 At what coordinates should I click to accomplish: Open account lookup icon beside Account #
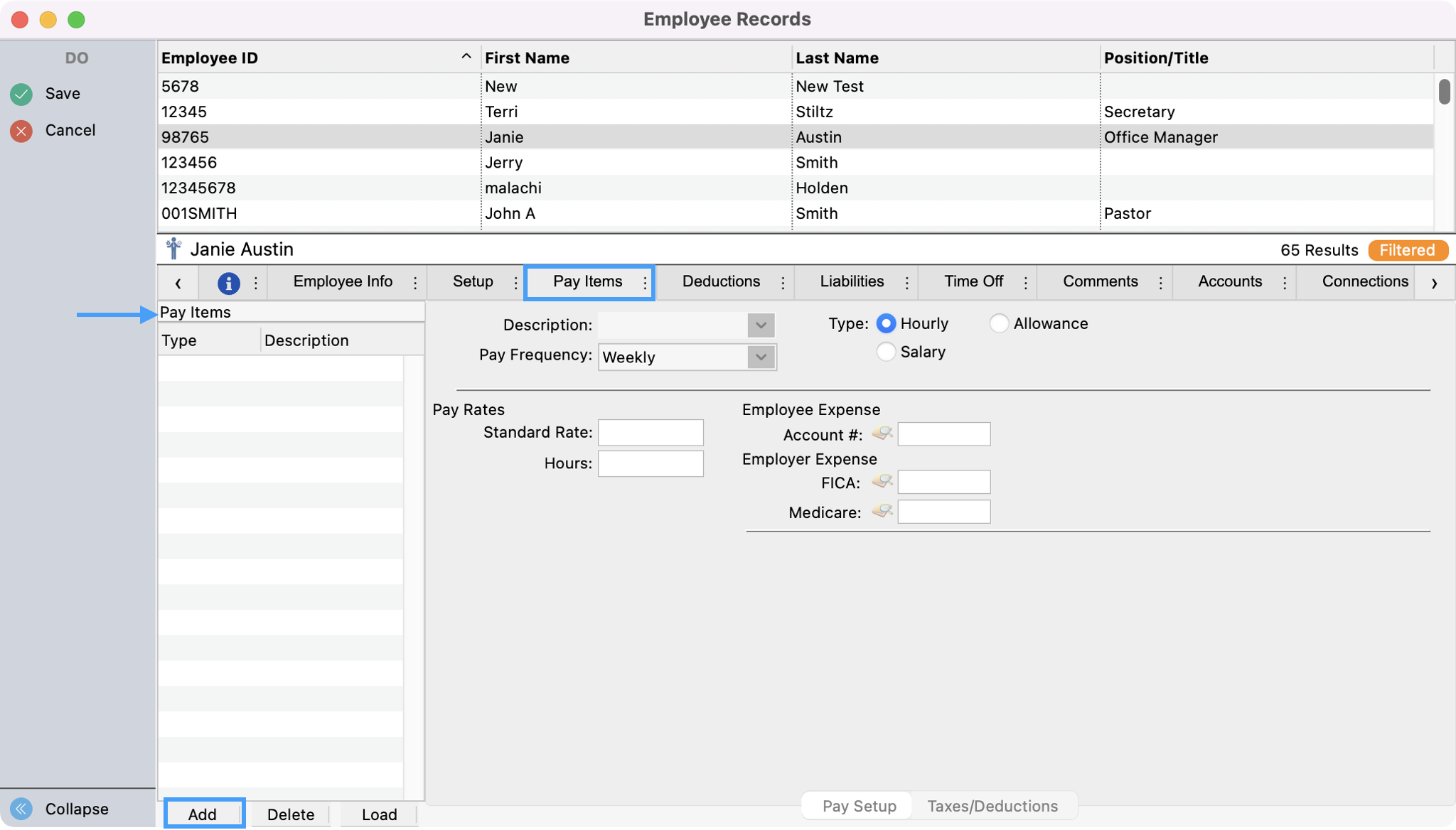882,433
